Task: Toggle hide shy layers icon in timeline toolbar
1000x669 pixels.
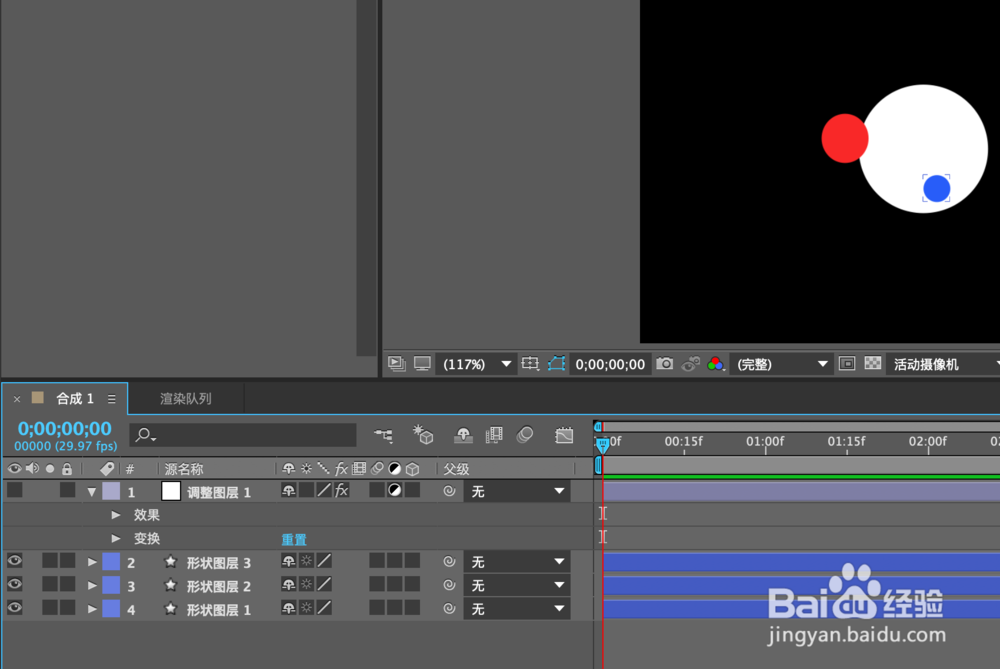Action: 463,436
